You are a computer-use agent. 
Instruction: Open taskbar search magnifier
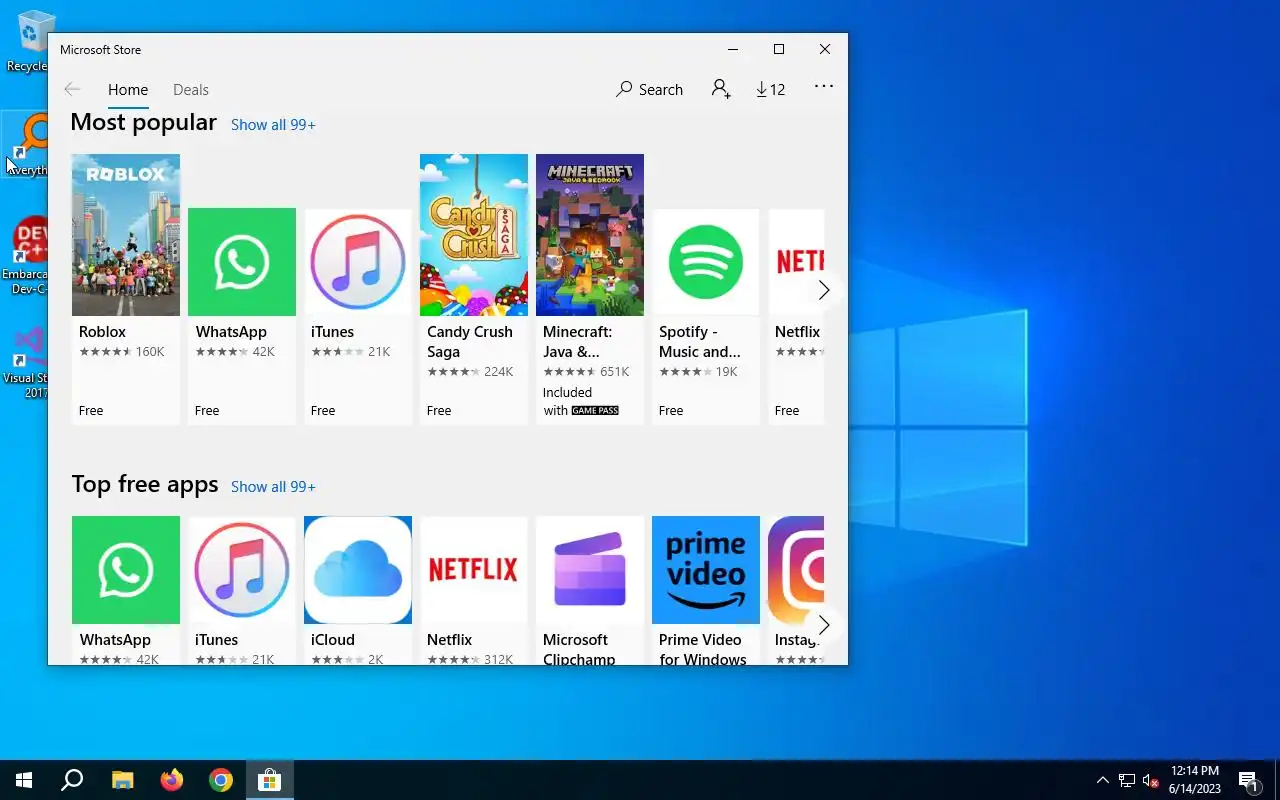(x=72, y=780)
